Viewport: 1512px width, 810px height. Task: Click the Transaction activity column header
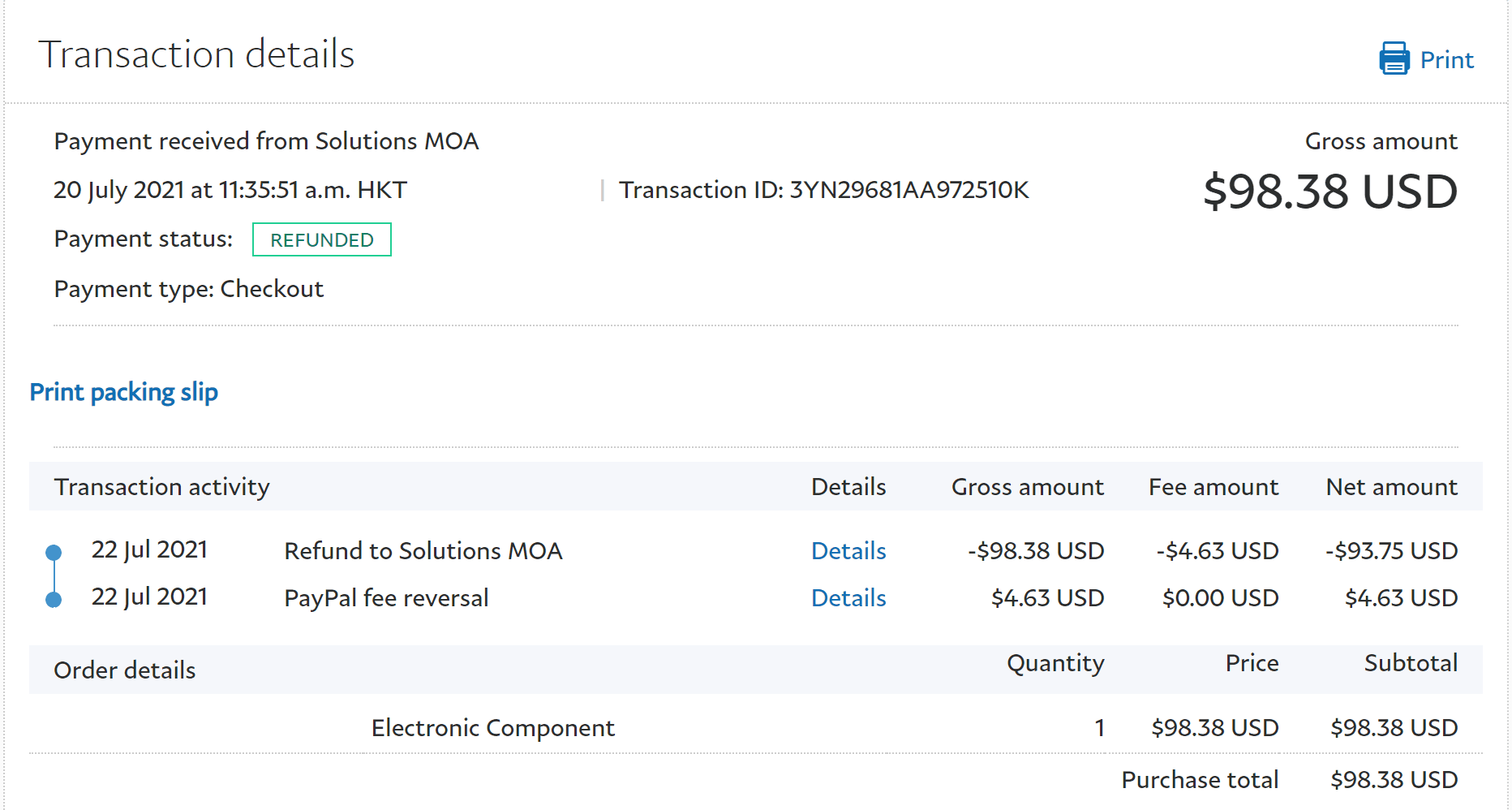click(x=161, y=487)
